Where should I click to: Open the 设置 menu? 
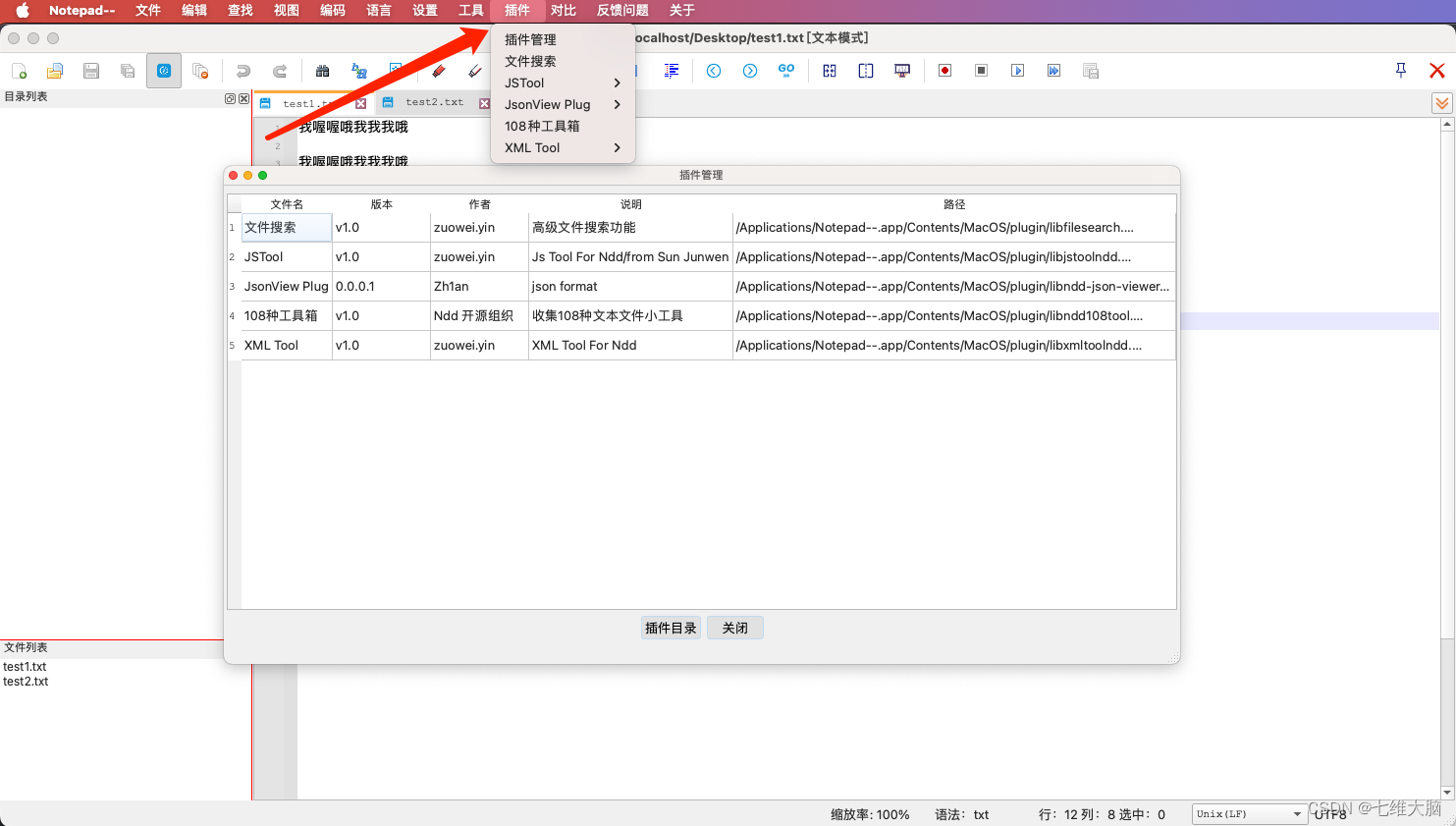click(x=425, y=10)
